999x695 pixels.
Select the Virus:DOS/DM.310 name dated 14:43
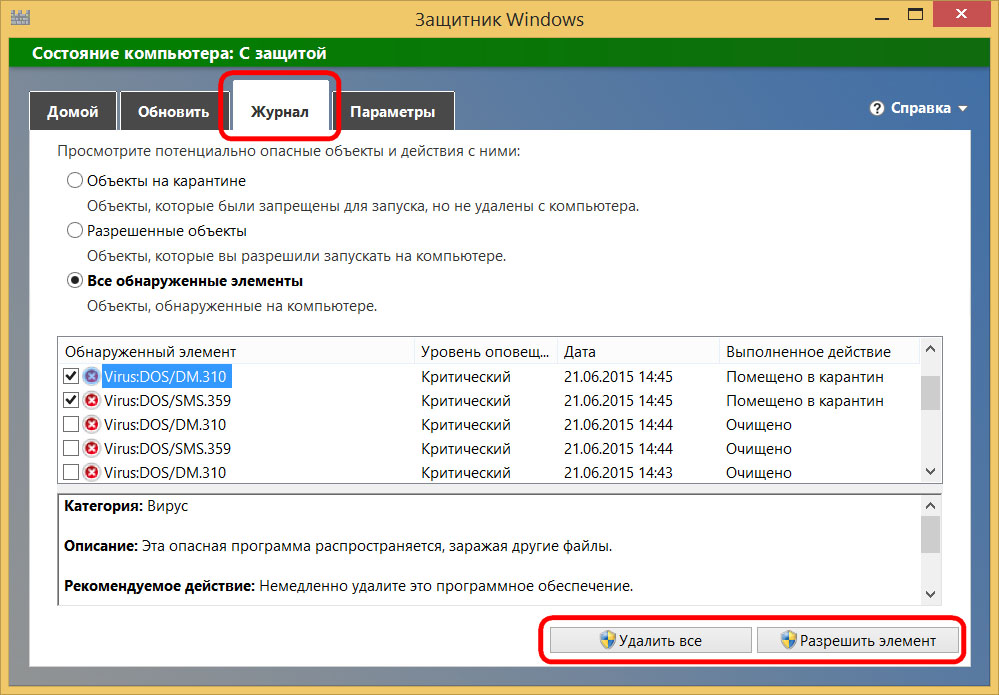tap(165, 473)
